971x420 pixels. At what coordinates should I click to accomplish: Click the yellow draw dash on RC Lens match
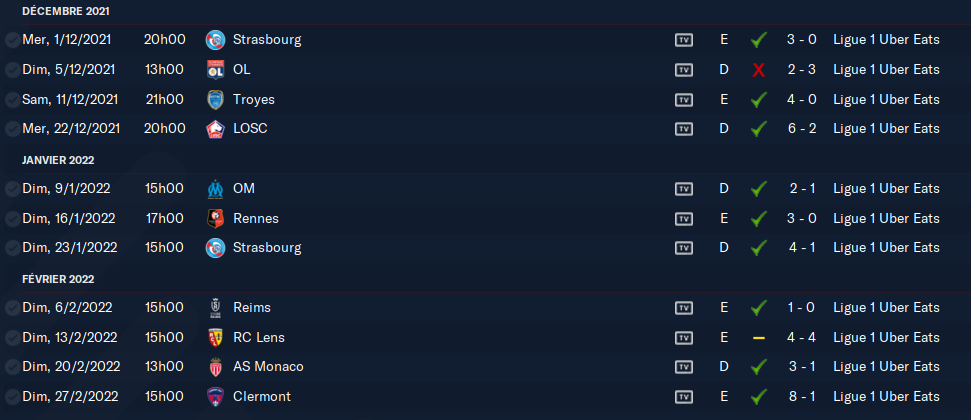(x=758, y=338)
